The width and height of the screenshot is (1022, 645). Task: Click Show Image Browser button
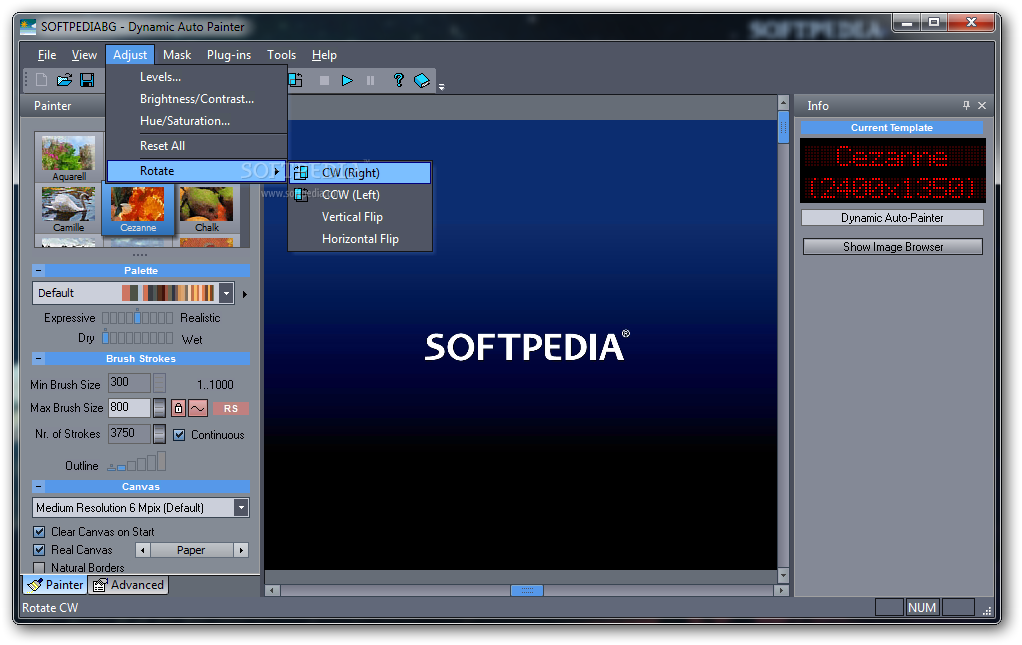(x=892, y=247)
